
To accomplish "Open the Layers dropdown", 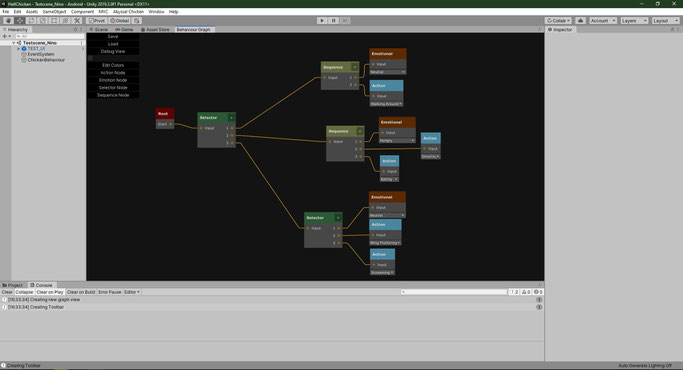I will 634,20.
